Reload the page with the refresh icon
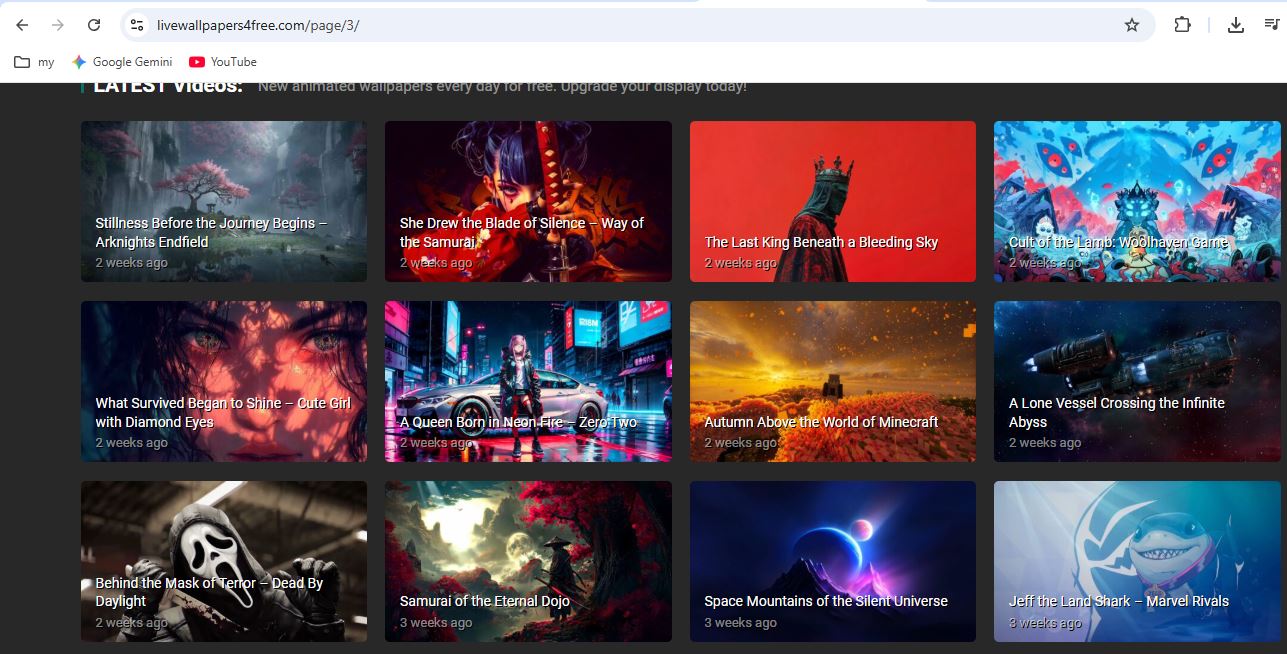The width and height of the screenshot is (1287, 654). click(94, 25)
